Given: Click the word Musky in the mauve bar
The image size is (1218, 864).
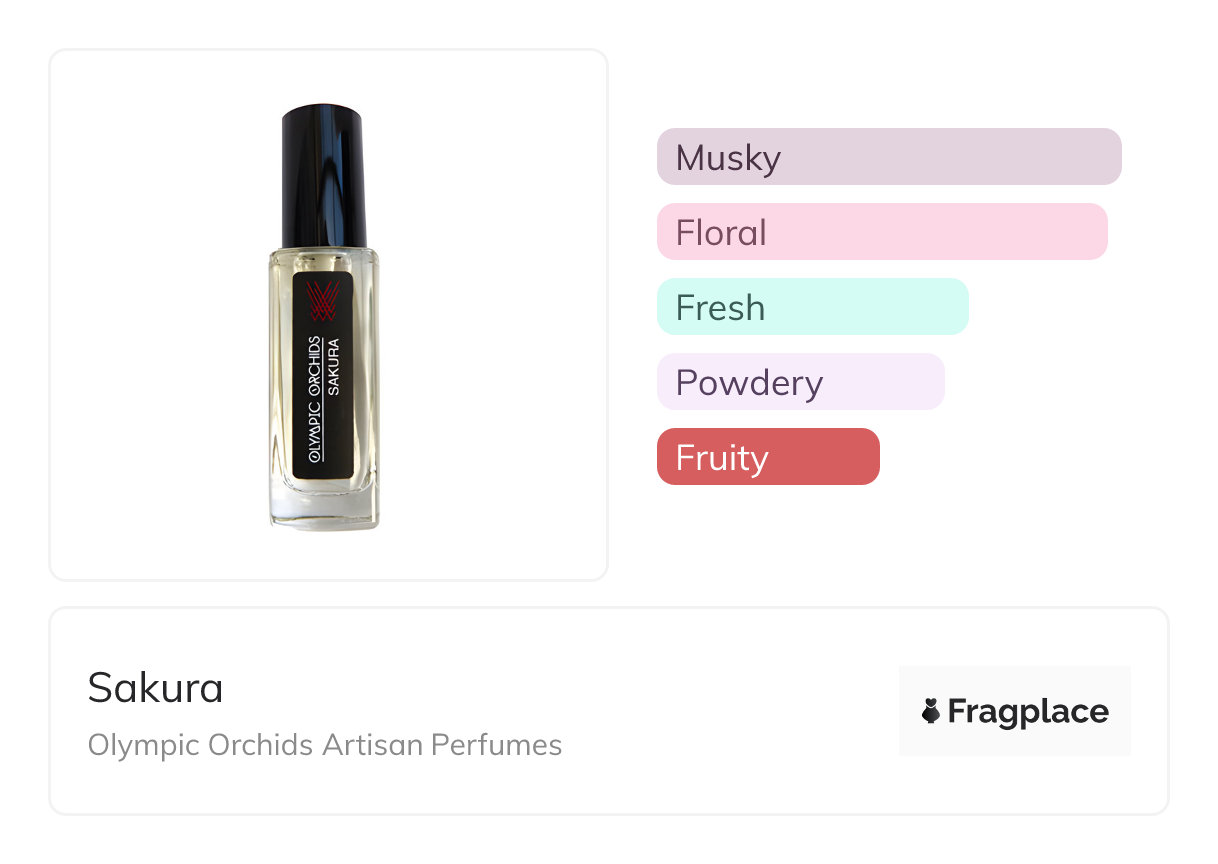Looking at the screenshot, I should pos(728,157).
